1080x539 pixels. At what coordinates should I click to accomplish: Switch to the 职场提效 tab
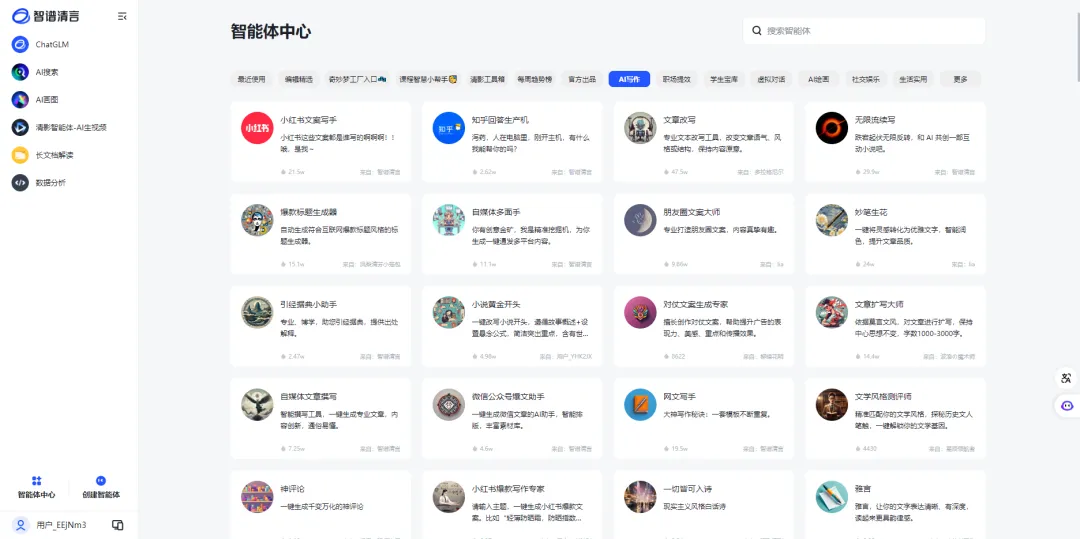click(676, 79)
